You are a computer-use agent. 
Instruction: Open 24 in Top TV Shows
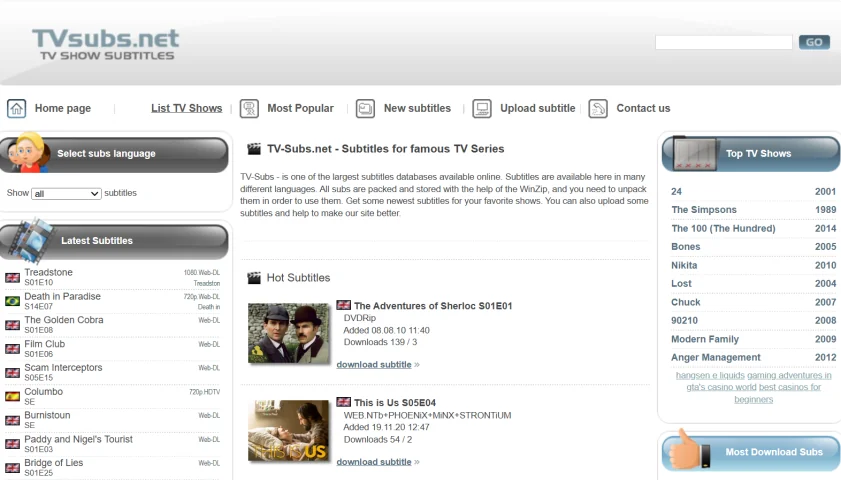(x=676, y=191)
